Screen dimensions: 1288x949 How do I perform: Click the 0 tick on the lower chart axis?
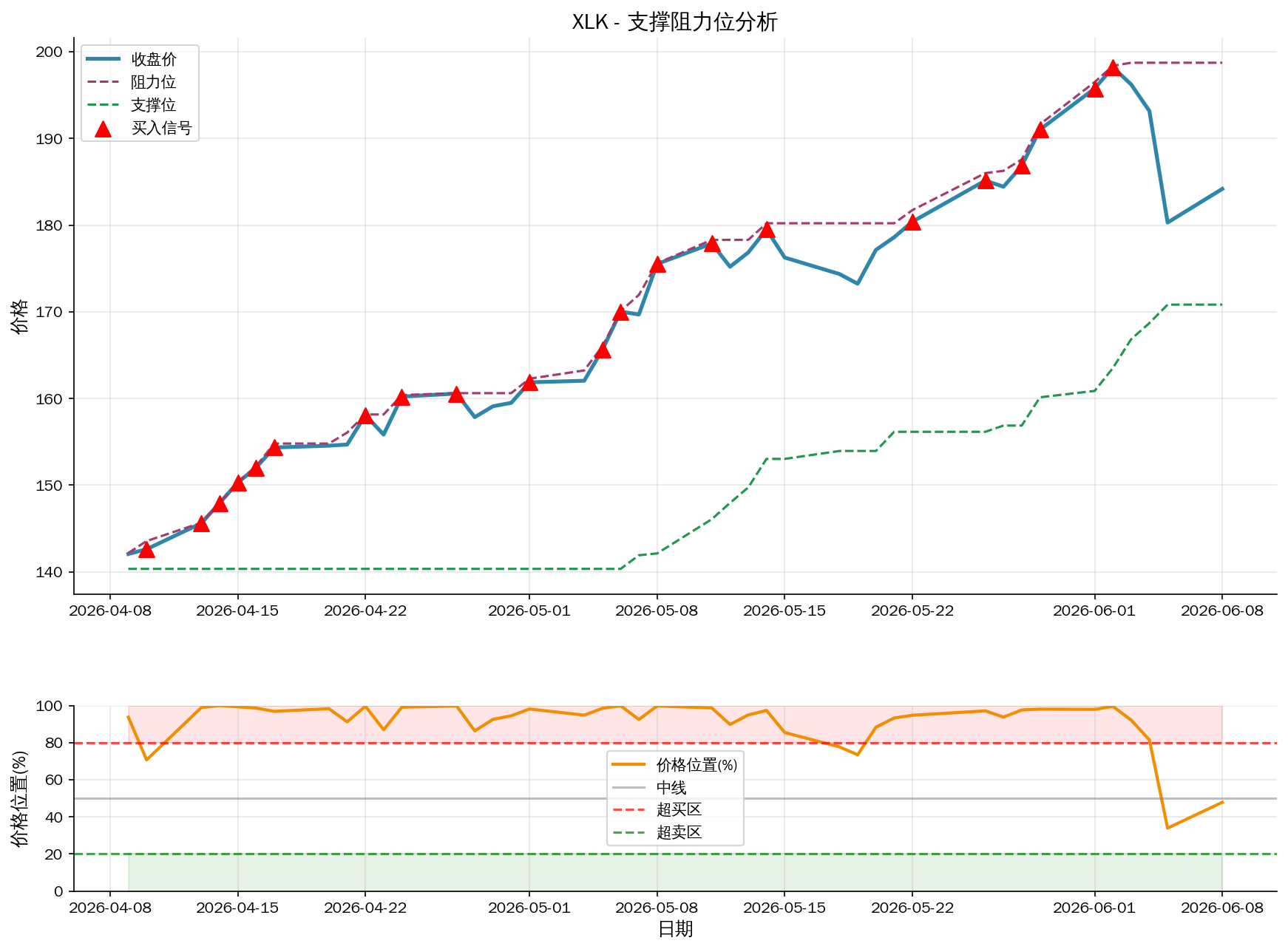point(59,891)
